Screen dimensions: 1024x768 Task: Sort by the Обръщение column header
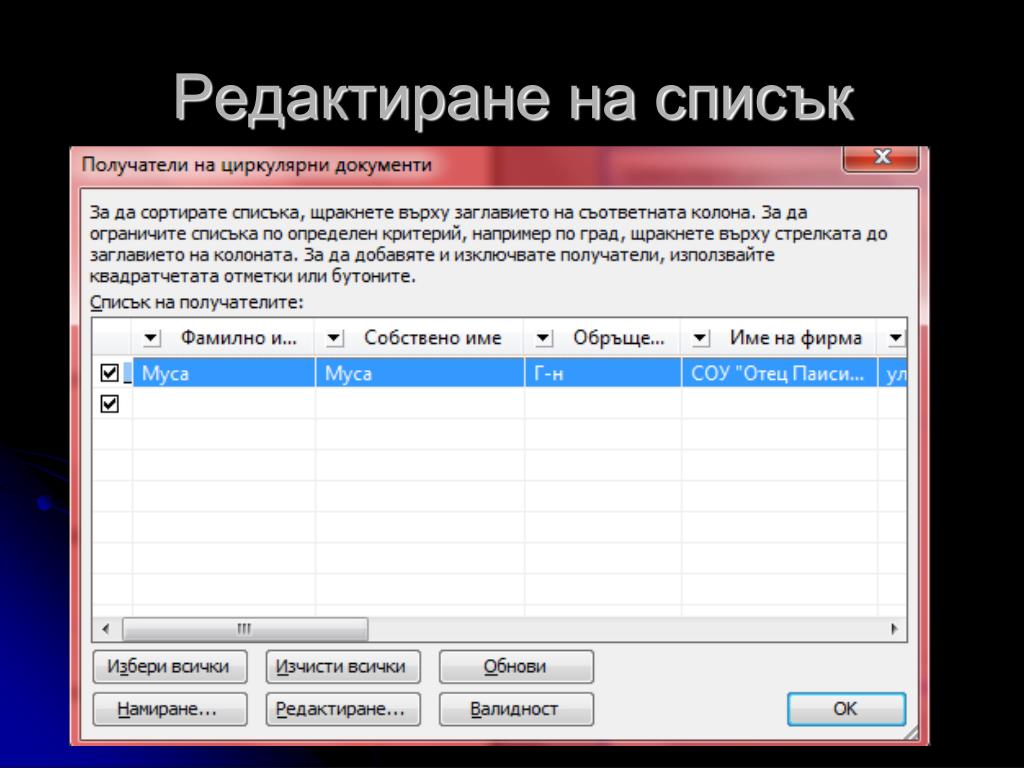(618, 338)
